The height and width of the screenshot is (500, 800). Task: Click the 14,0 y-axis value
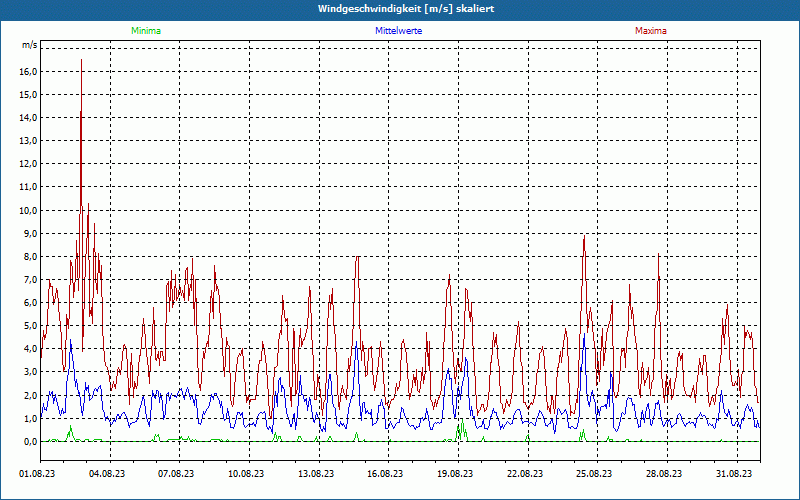pyautogui.click(x=28, y=117)
